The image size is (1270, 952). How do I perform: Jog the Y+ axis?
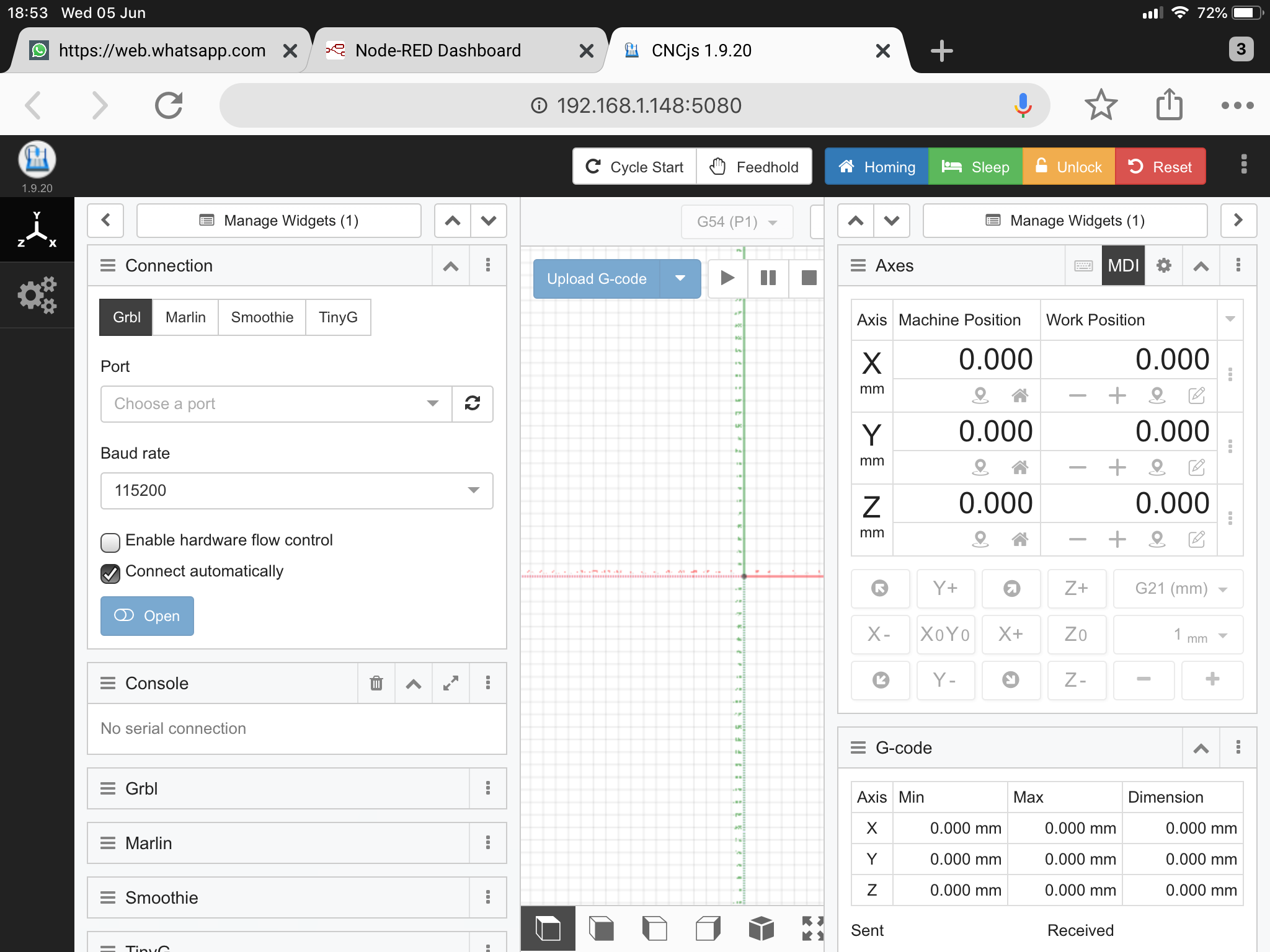pos(945,588)
